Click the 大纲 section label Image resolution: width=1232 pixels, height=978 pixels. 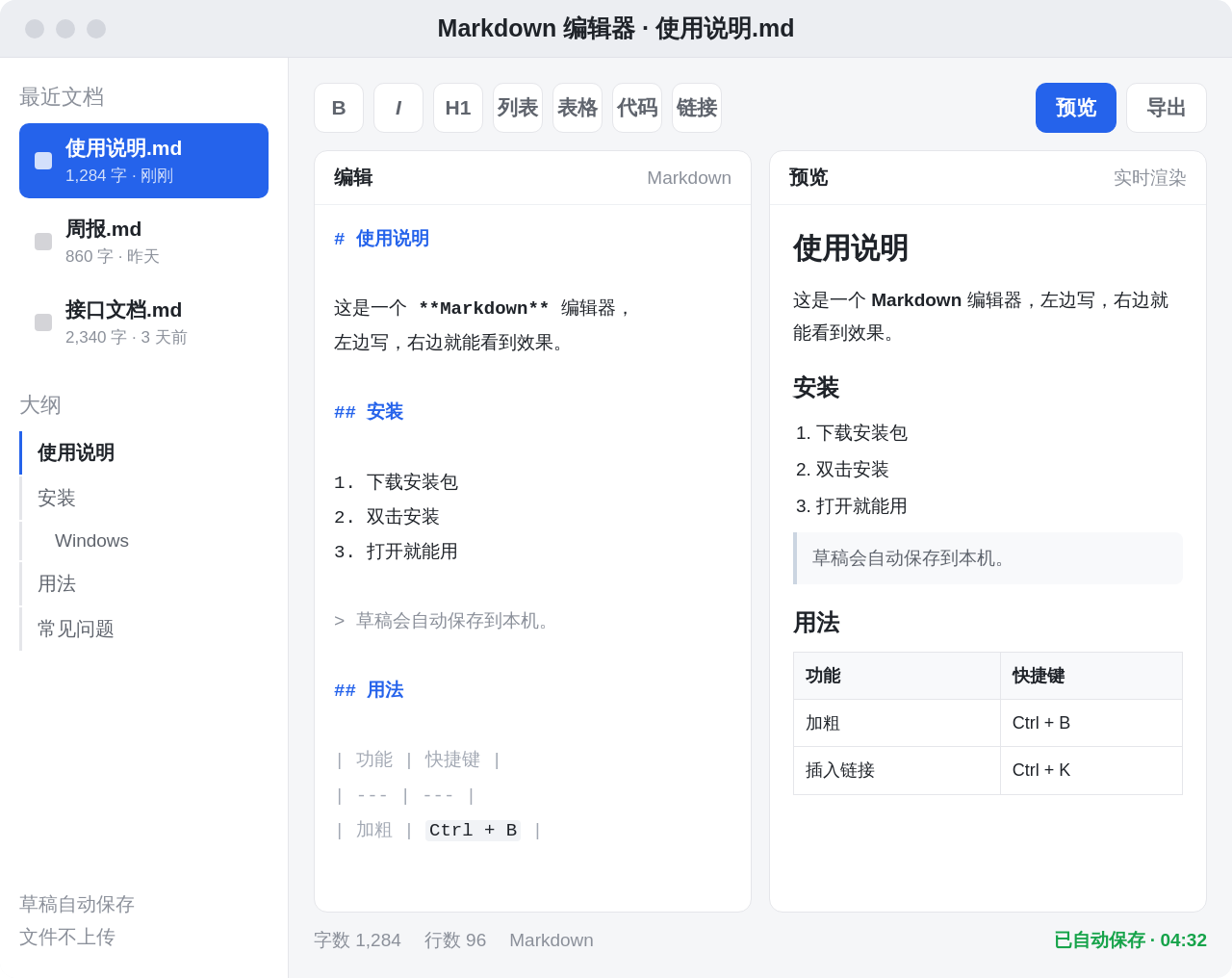point(40,405)
